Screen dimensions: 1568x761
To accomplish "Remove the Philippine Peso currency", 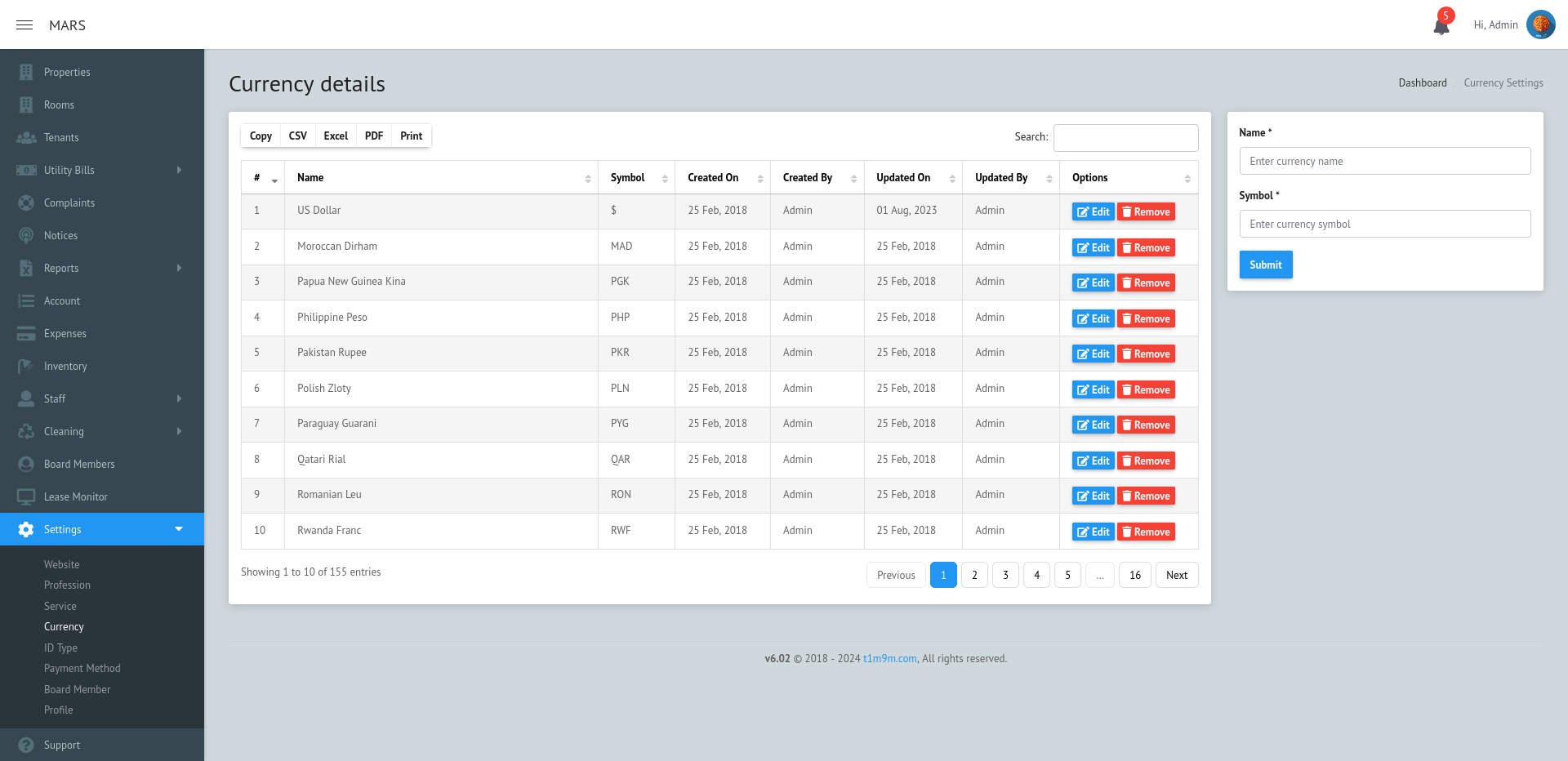I will pyautogui.click(x=1146, y=318).
